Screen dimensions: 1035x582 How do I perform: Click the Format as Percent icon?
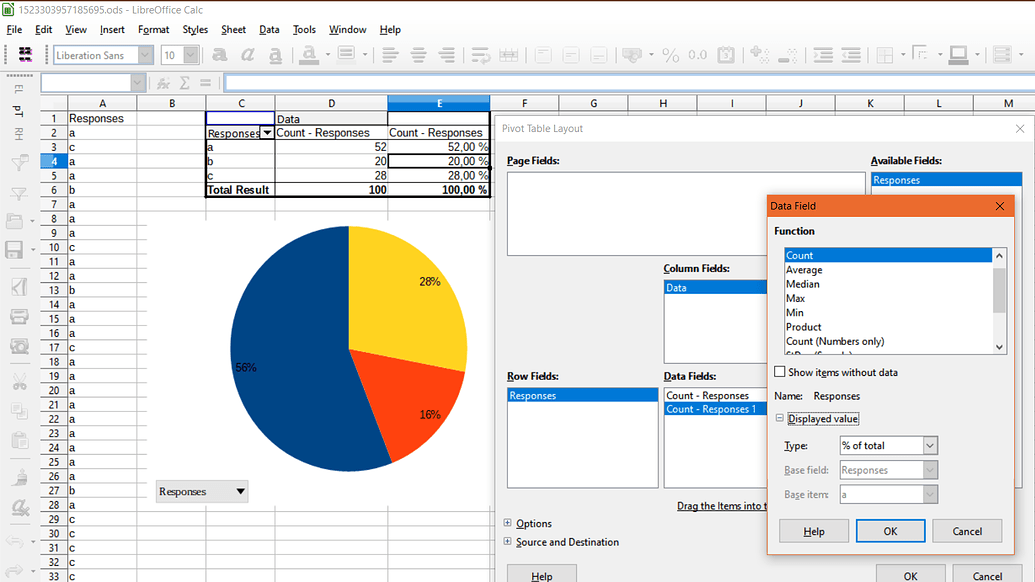point(671,55)
